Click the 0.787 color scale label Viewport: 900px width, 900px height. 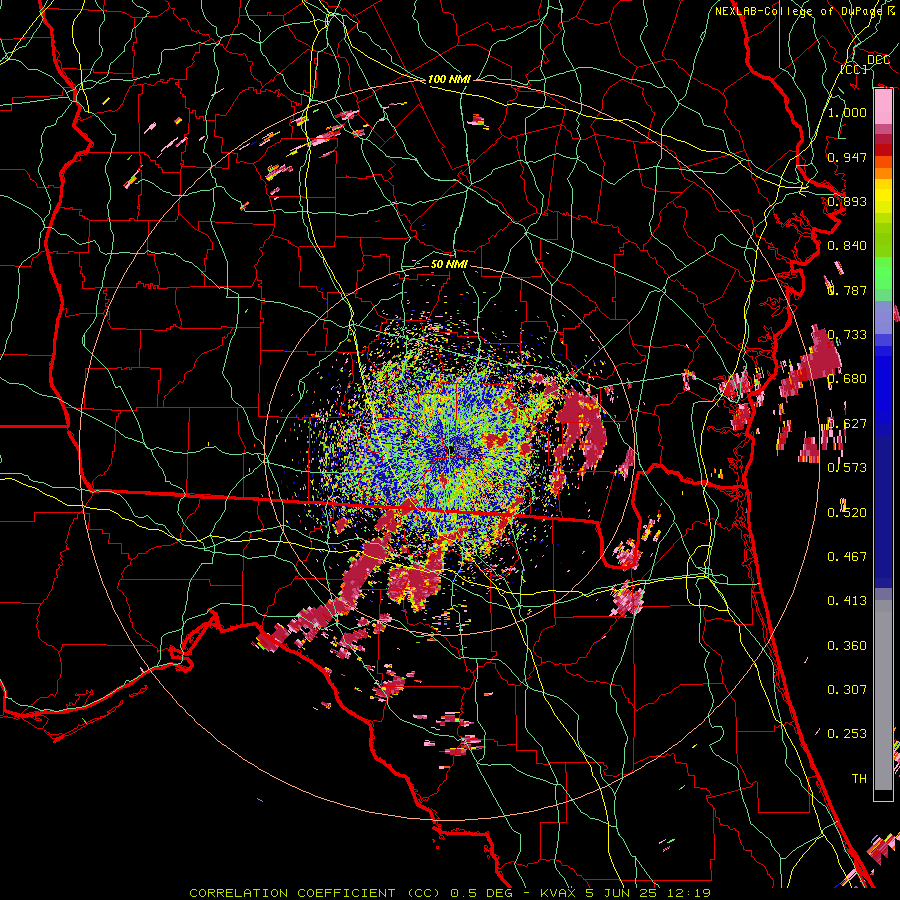click(847, 290)
